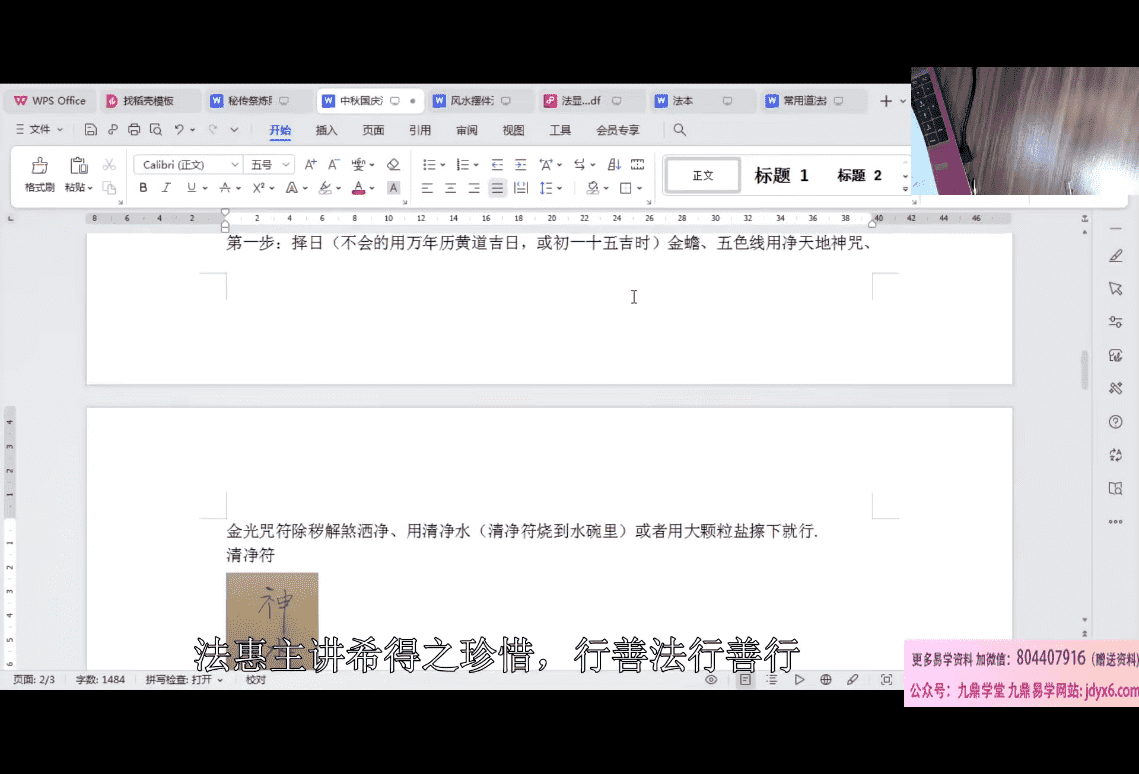
Task: Open print preview from quick access toolbar
Action: (156, 130)
